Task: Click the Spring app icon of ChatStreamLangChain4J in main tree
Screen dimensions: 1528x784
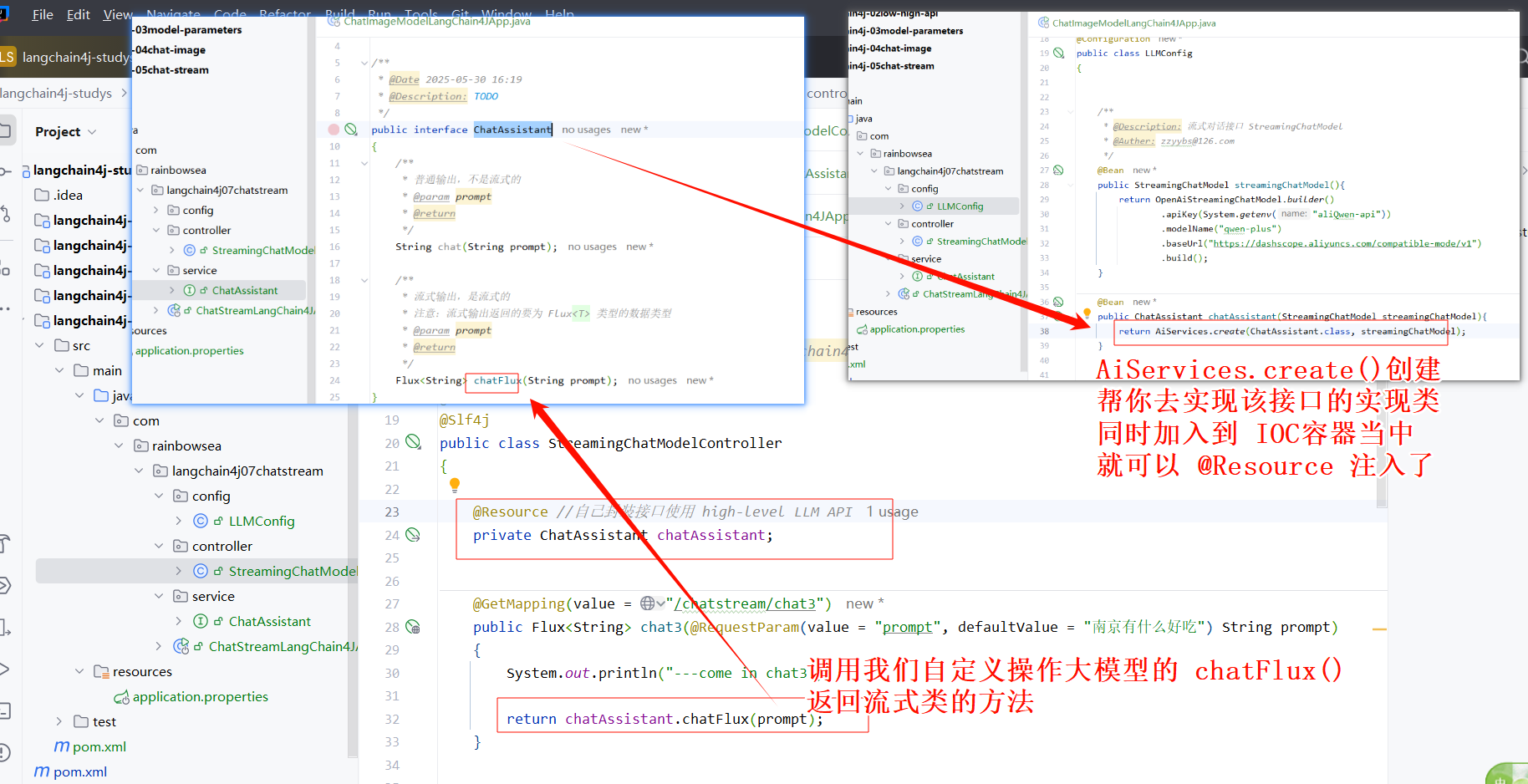Action: pyautogui.click(x=181, y=646)
